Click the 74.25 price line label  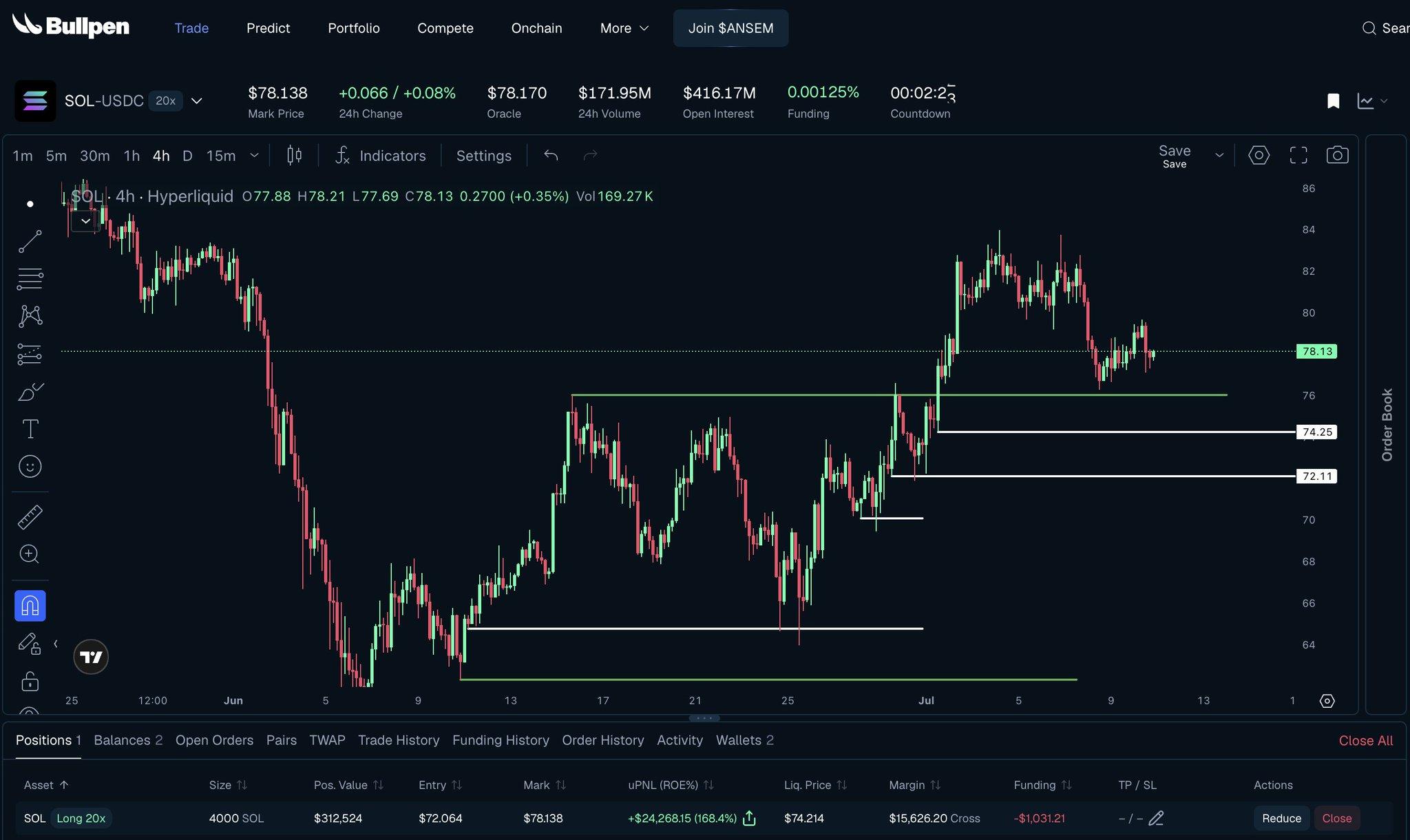(x=1317, y=432)
